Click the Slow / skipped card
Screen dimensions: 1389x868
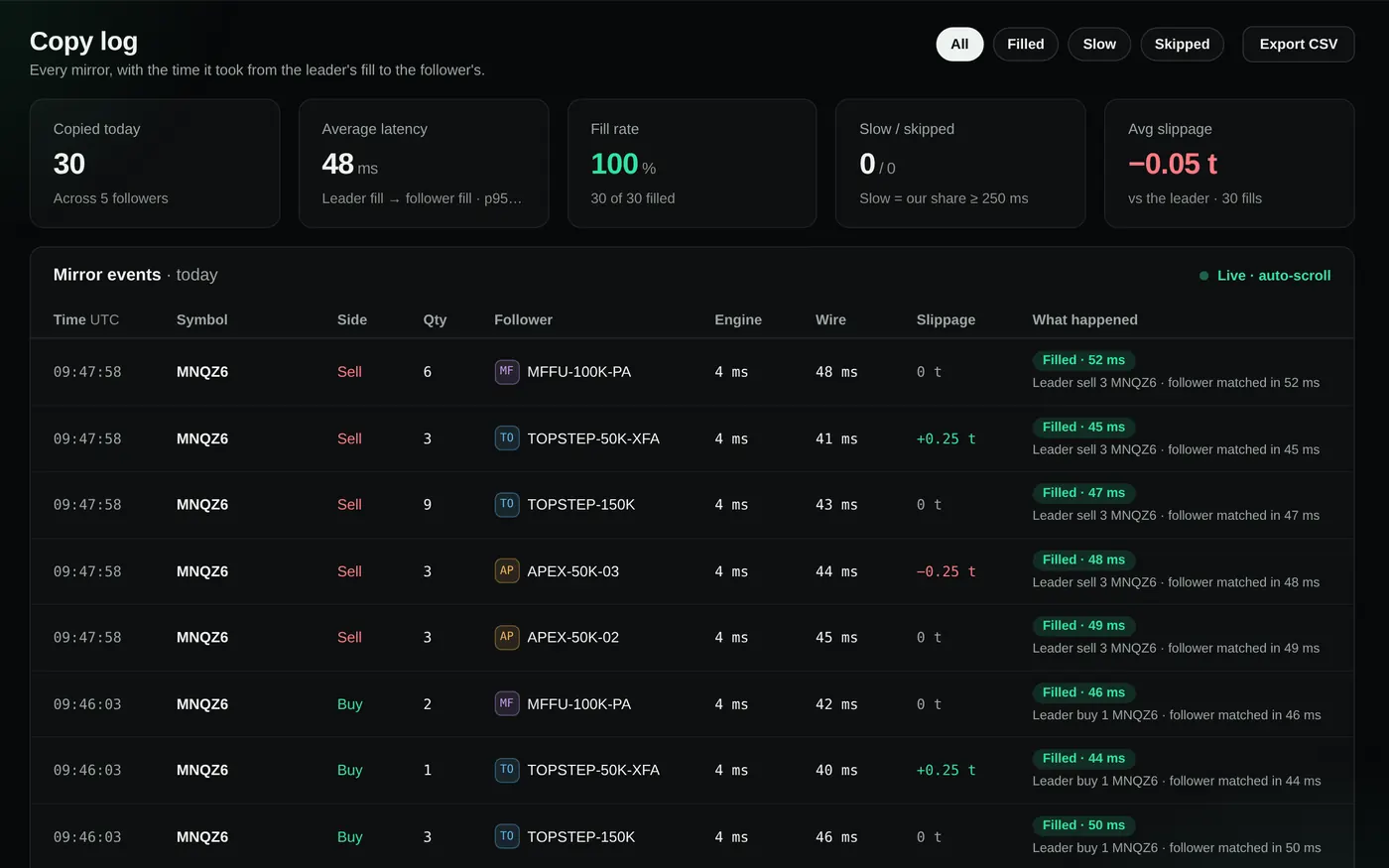pos(960,164)
